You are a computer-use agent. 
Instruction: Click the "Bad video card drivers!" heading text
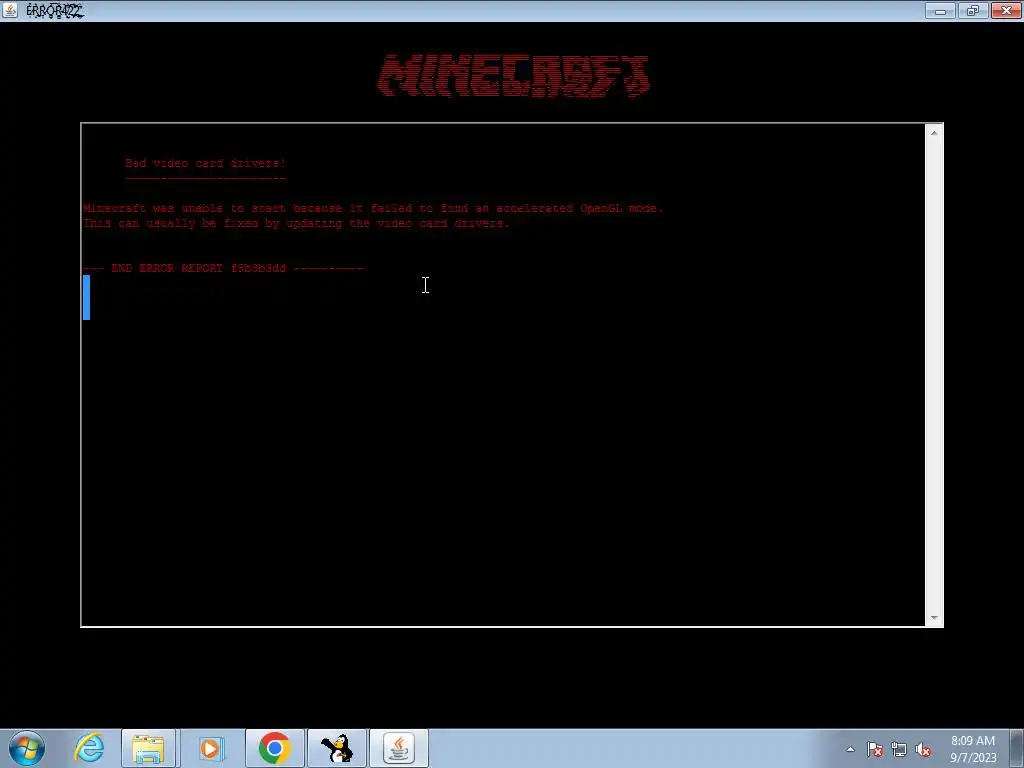205,163
